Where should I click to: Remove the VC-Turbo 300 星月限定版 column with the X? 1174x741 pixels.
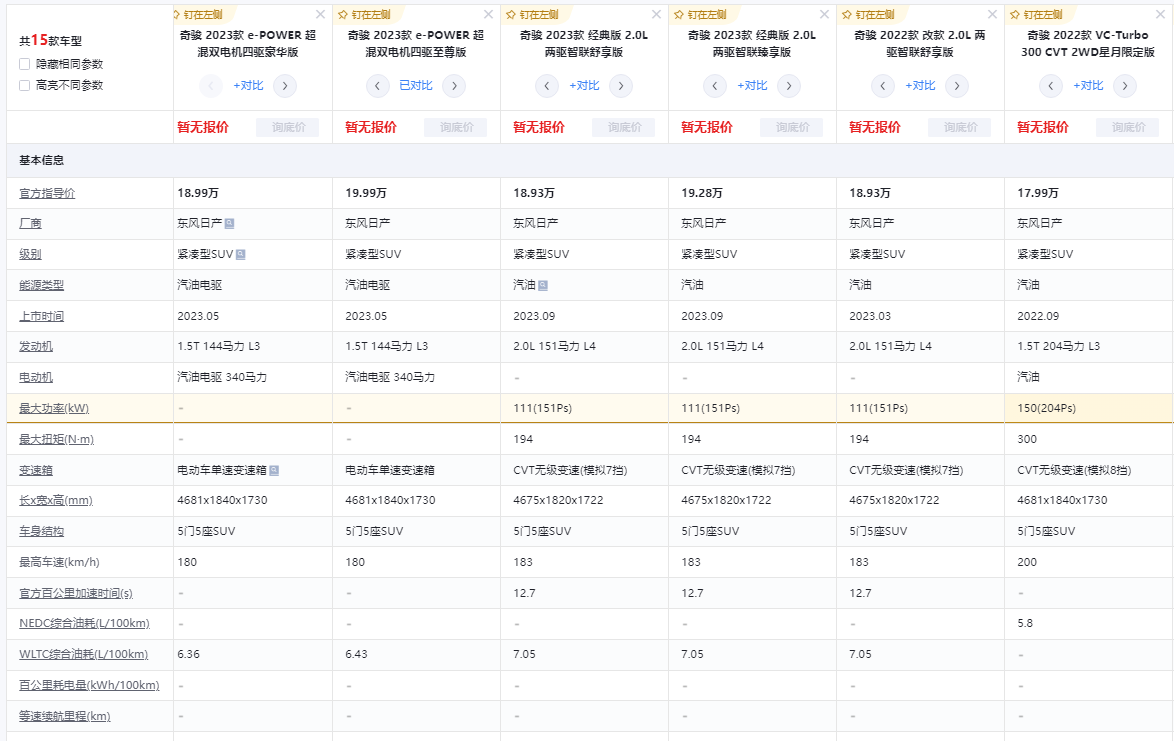point(1160,14)
